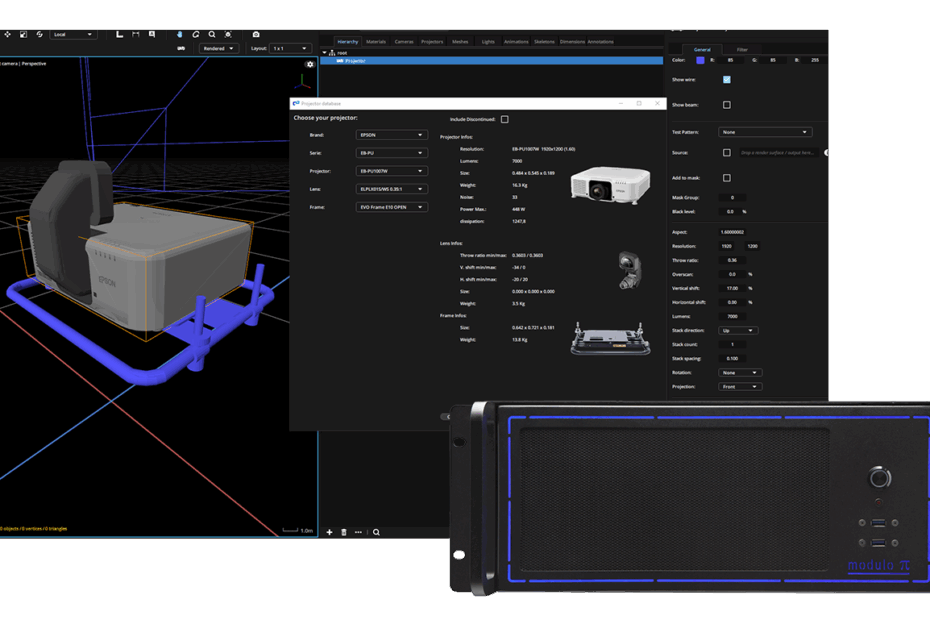Click the axis orientation gizmo in viewport
The height and width of the screenshot is (620, 930).
coord(302,82)
